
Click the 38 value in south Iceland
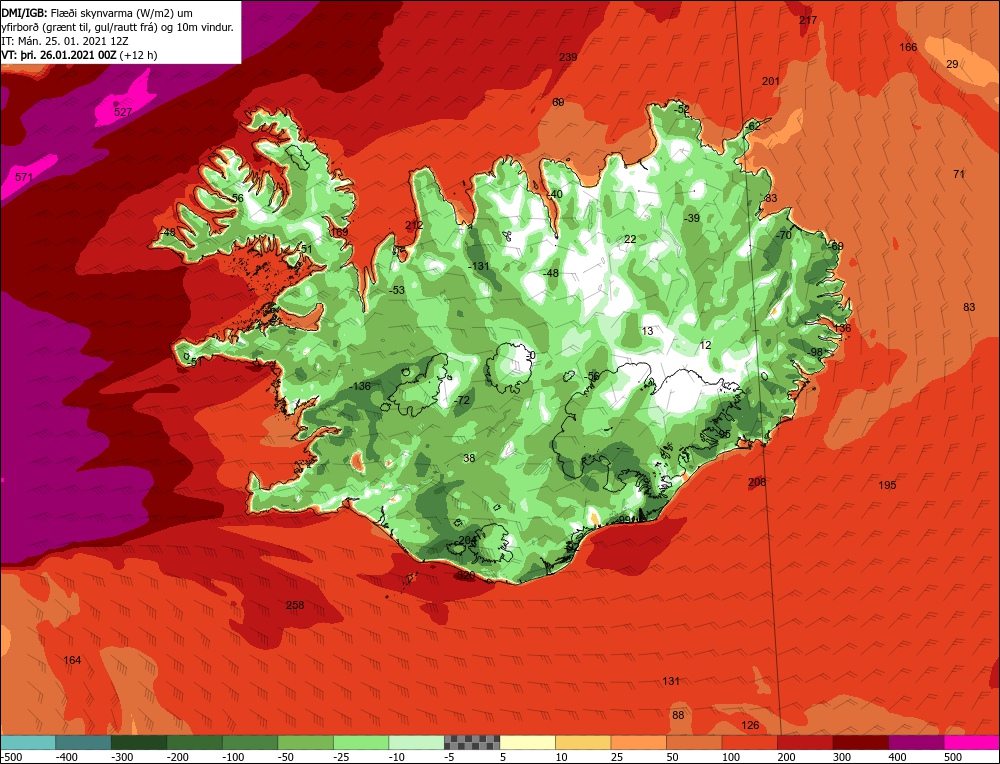[469, 459]
